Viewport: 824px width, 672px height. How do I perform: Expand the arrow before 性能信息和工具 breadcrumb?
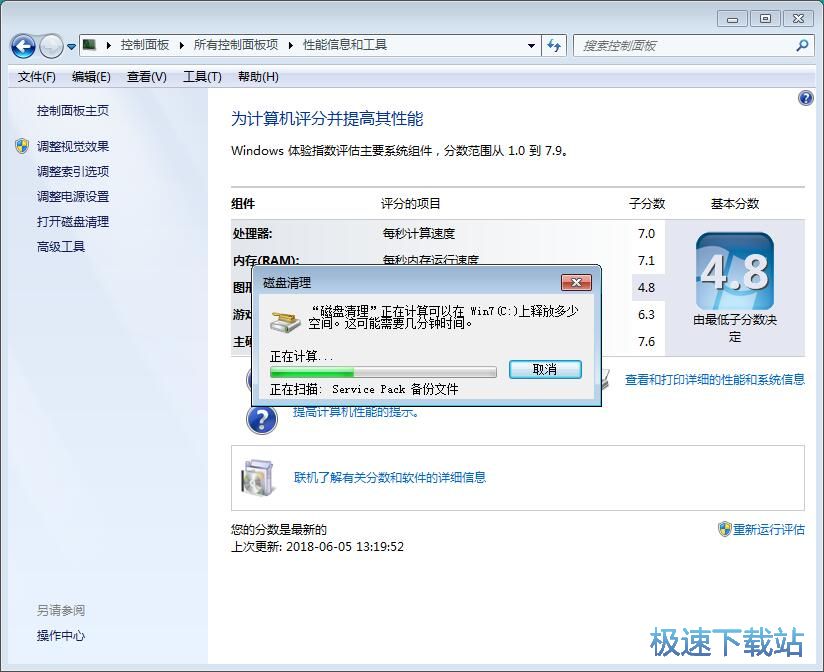(291, 45)
